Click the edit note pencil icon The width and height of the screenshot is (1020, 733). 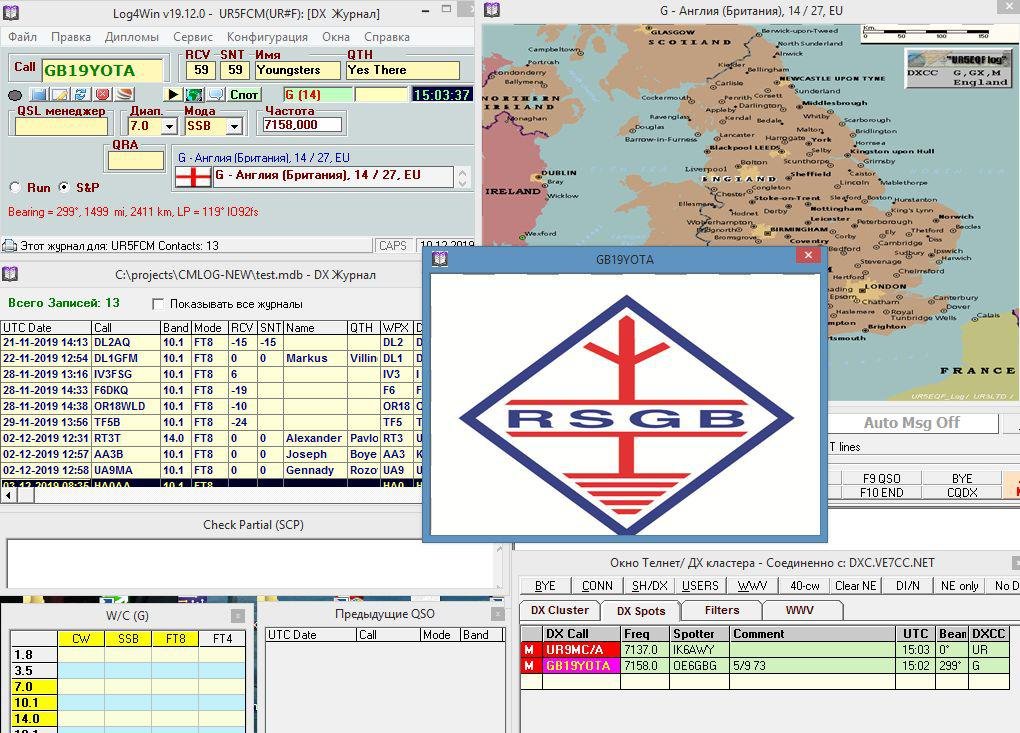(59, 94)
